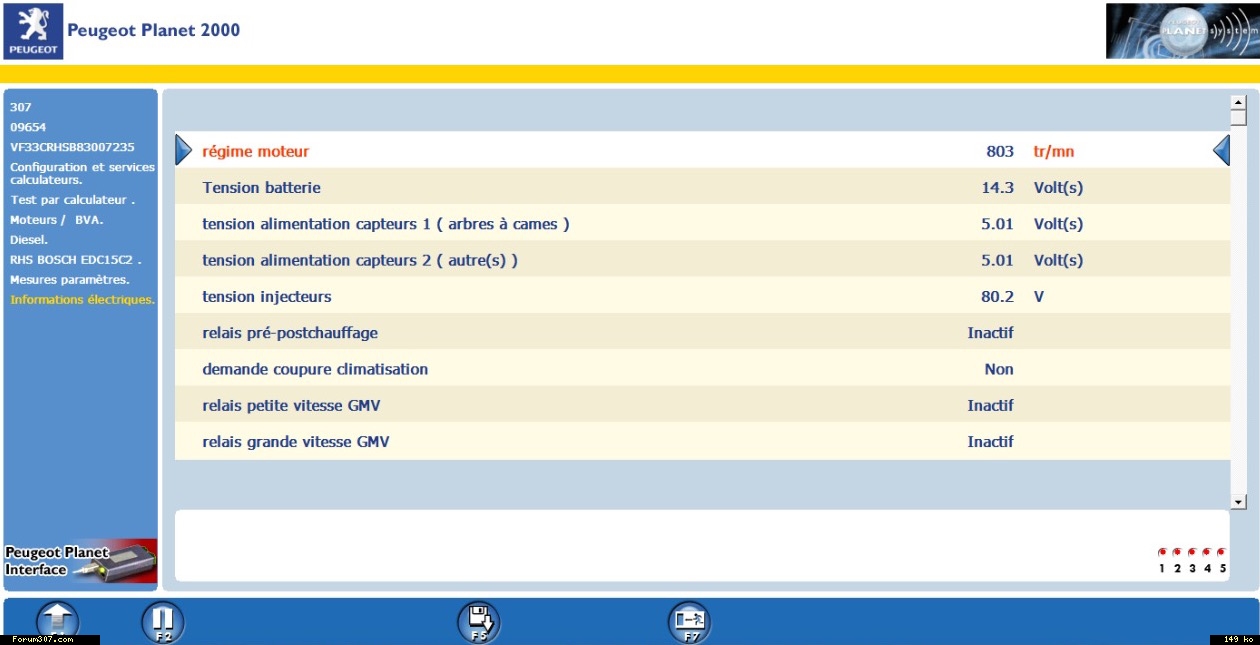
Task: Open RHS BOSCH EDC15C2 step
Action: click(x=76, y=260)
